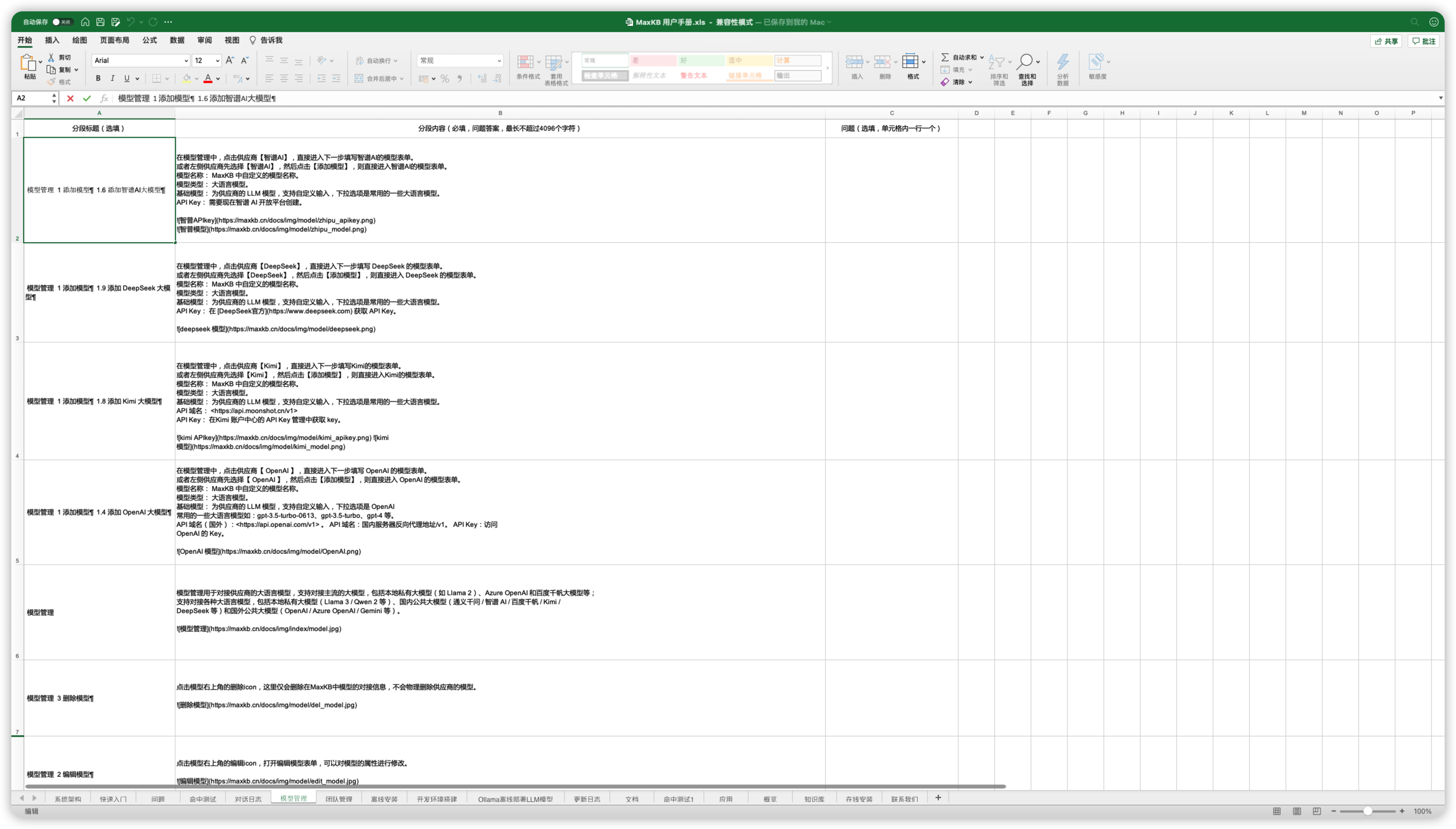Click the AutoSum sigma icon

[x=945, y=58]
